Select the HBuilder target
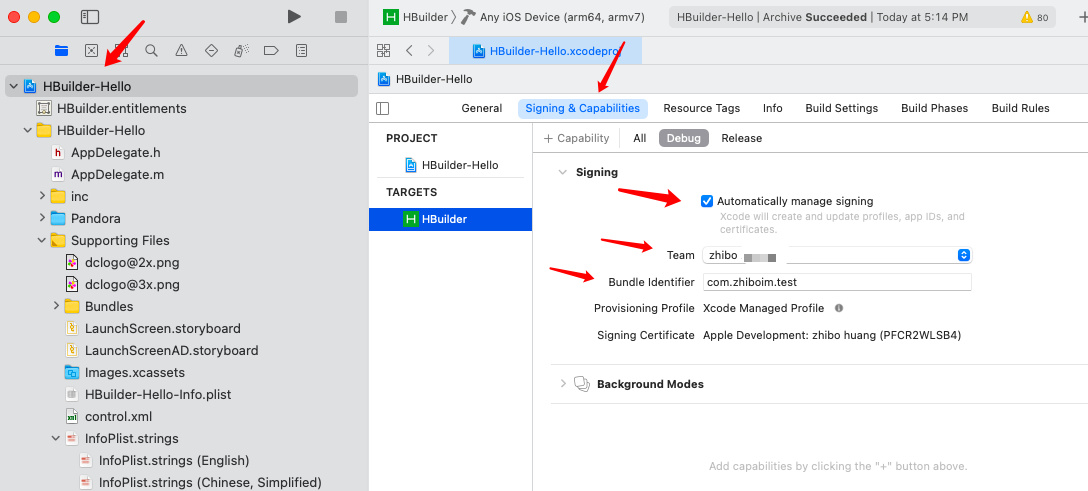 pos(450,219)
